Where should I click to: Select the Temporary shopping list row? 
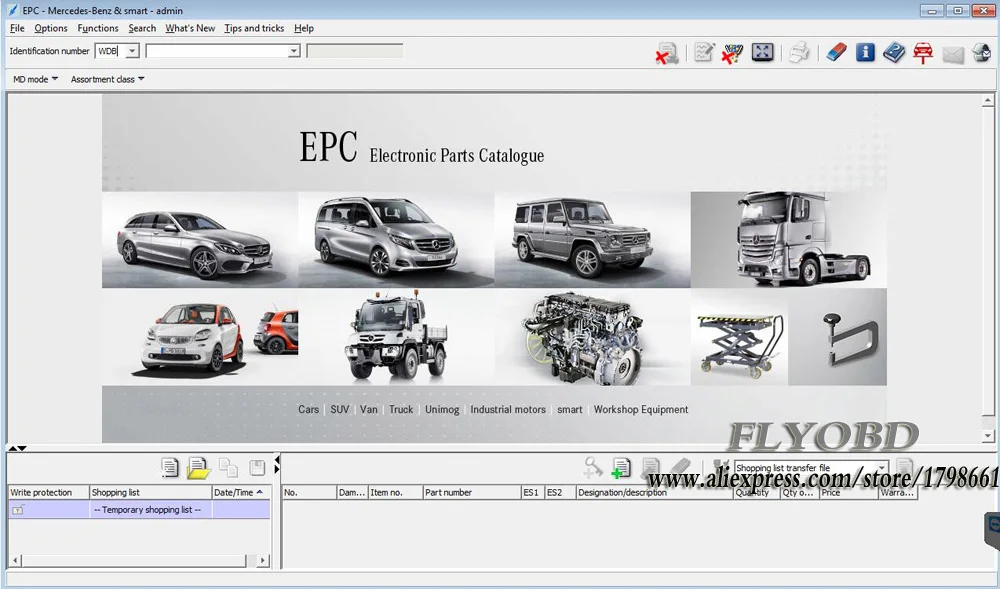tap(139, 509)
